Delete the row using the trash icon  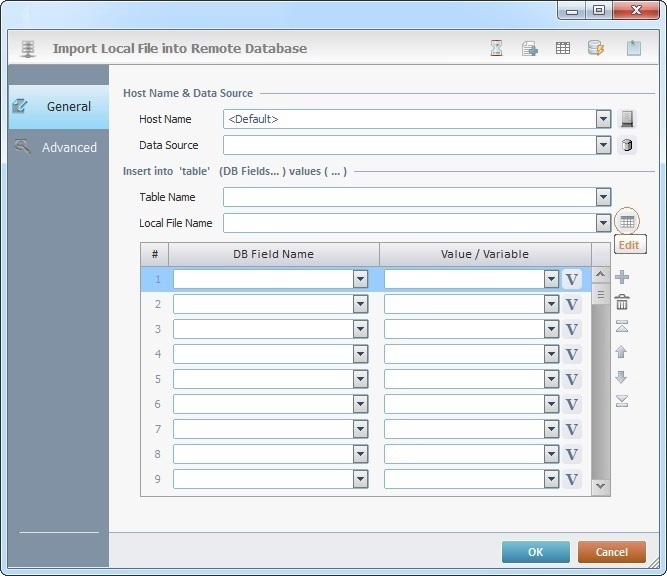[x=621, y=302]
